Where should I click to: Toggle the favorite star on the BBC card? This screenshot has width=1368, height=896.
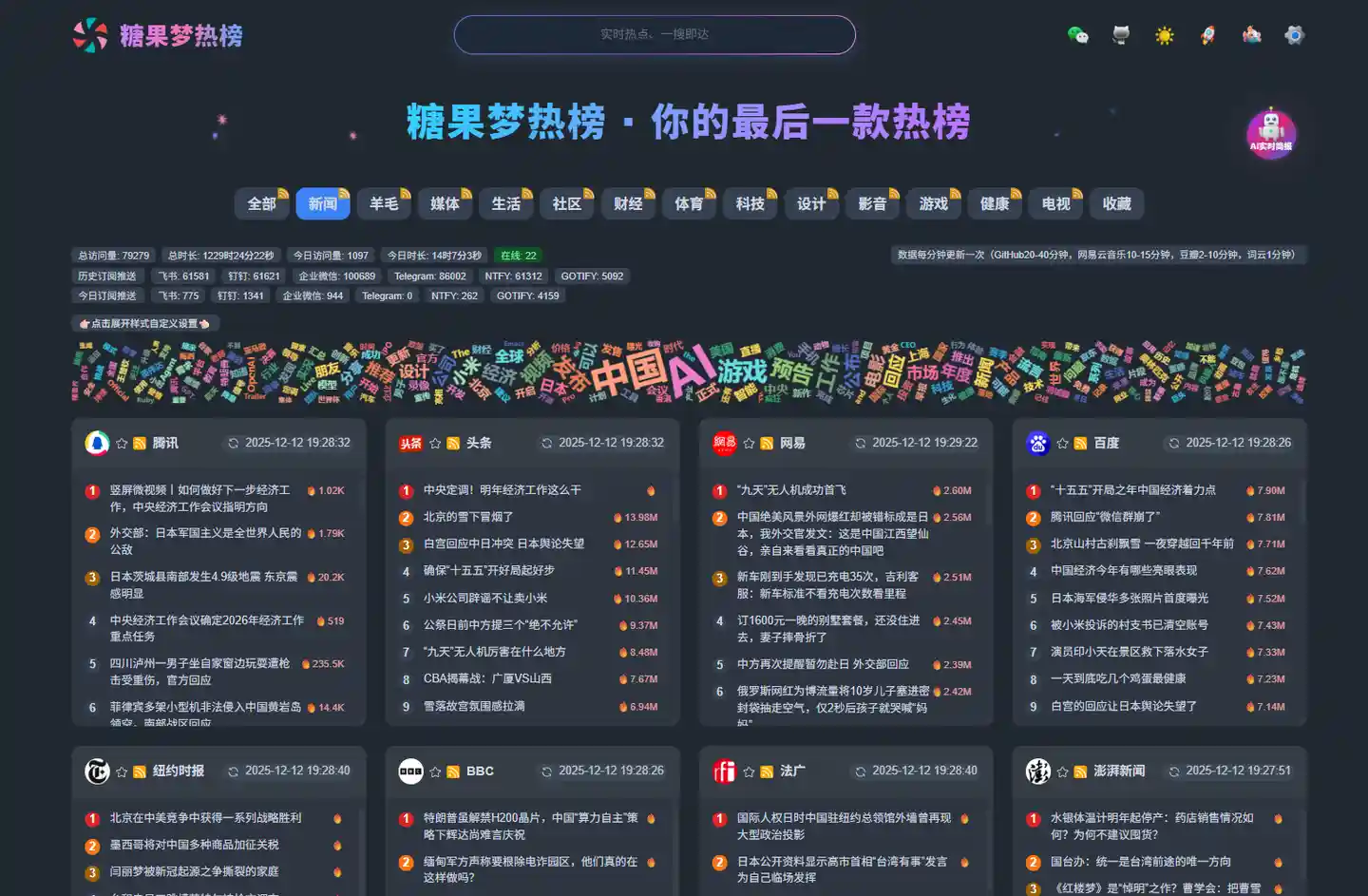[x=435, y=772]
